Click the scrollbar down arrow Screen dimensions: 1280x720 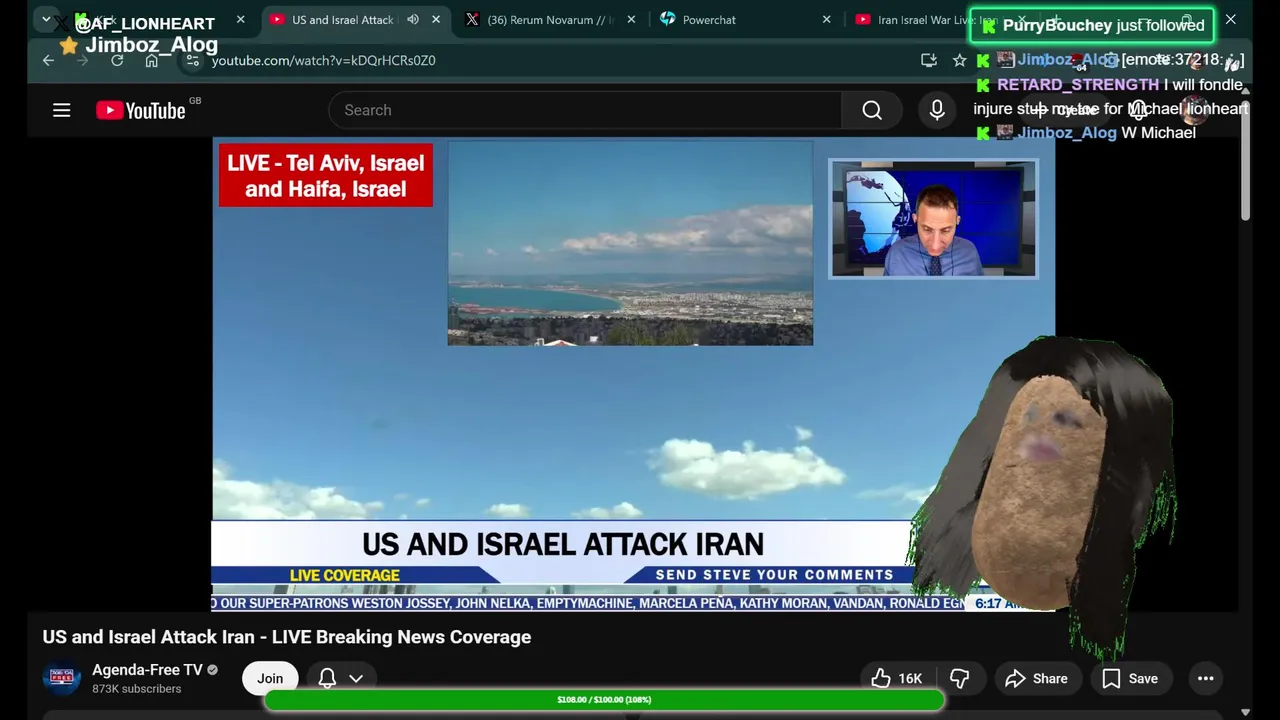point(1245,712)
